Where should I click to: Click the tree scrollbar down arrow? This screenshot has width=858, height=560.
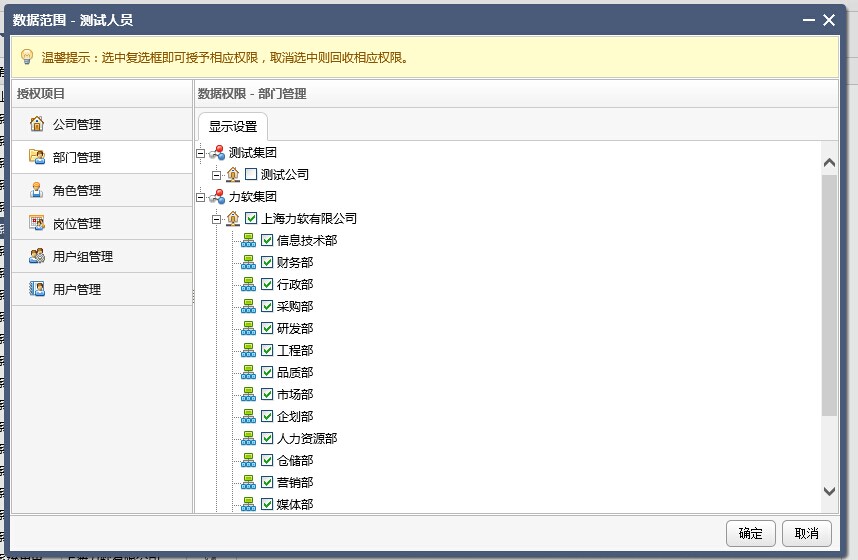pos(829,491)
